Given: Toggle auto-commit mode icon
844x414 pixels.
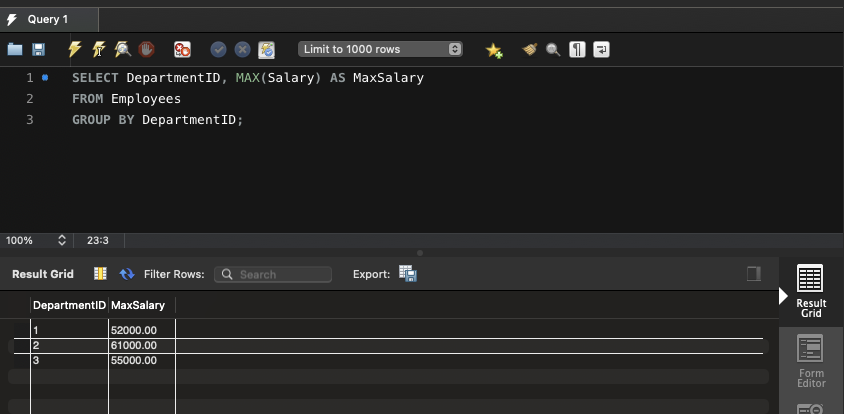Looking at the screenshot, I should pyautogui.click(x=266, y=49).
